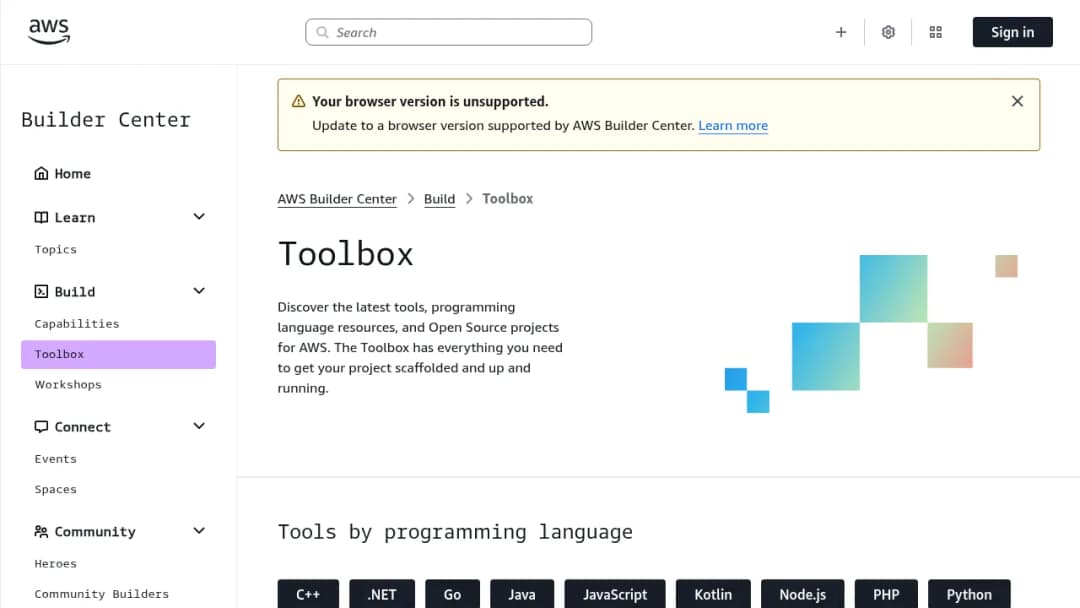
Task: Click the AWS logo
Action: point(49,32)
